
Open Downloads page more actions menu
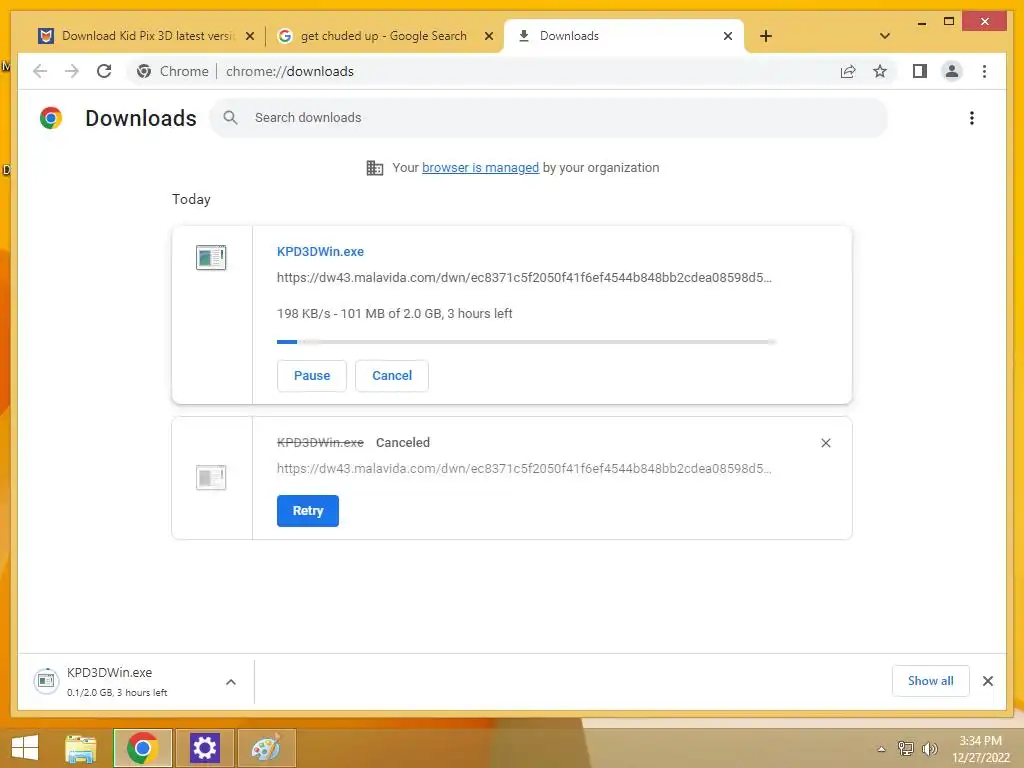pyautogui.click(x=972, y=118)
